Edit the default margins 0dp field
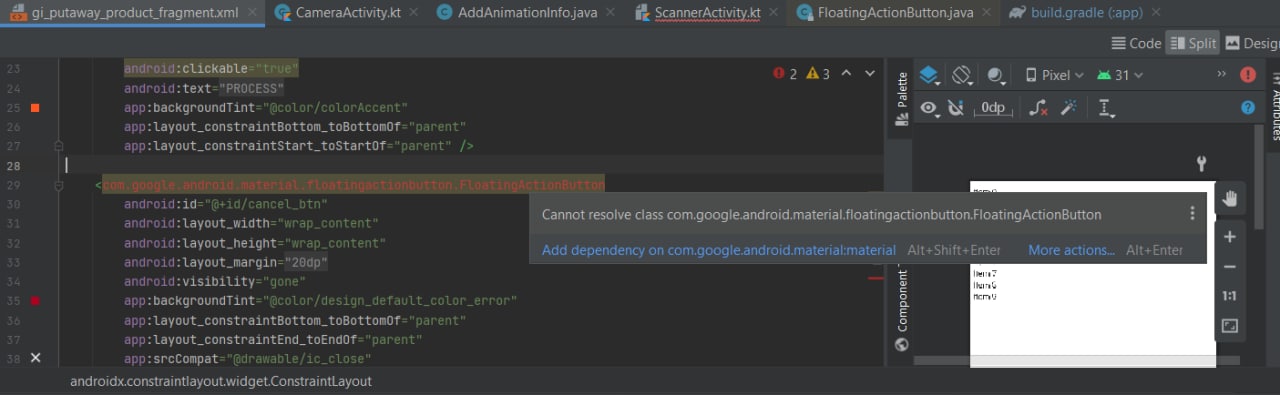This screenshot has width=1280, height=395. [x=992, y=108]
